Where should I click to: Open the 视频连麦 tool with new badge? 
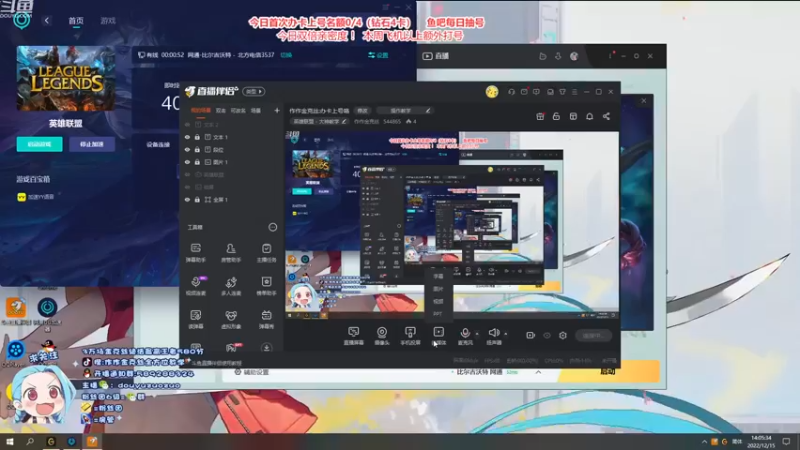(x=195, y=286)
